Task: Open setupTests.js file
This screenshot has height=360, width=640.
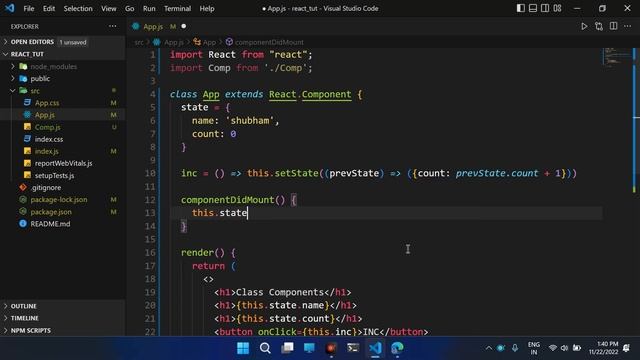Action: pos(54,176)
